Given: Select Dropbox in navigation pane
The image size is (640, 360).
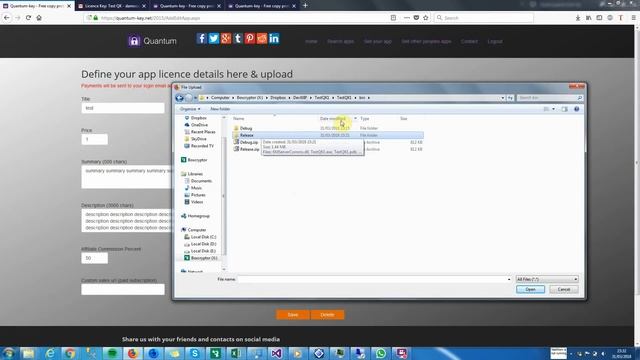Looking at the screenshot, I should (x=198, y=118).
